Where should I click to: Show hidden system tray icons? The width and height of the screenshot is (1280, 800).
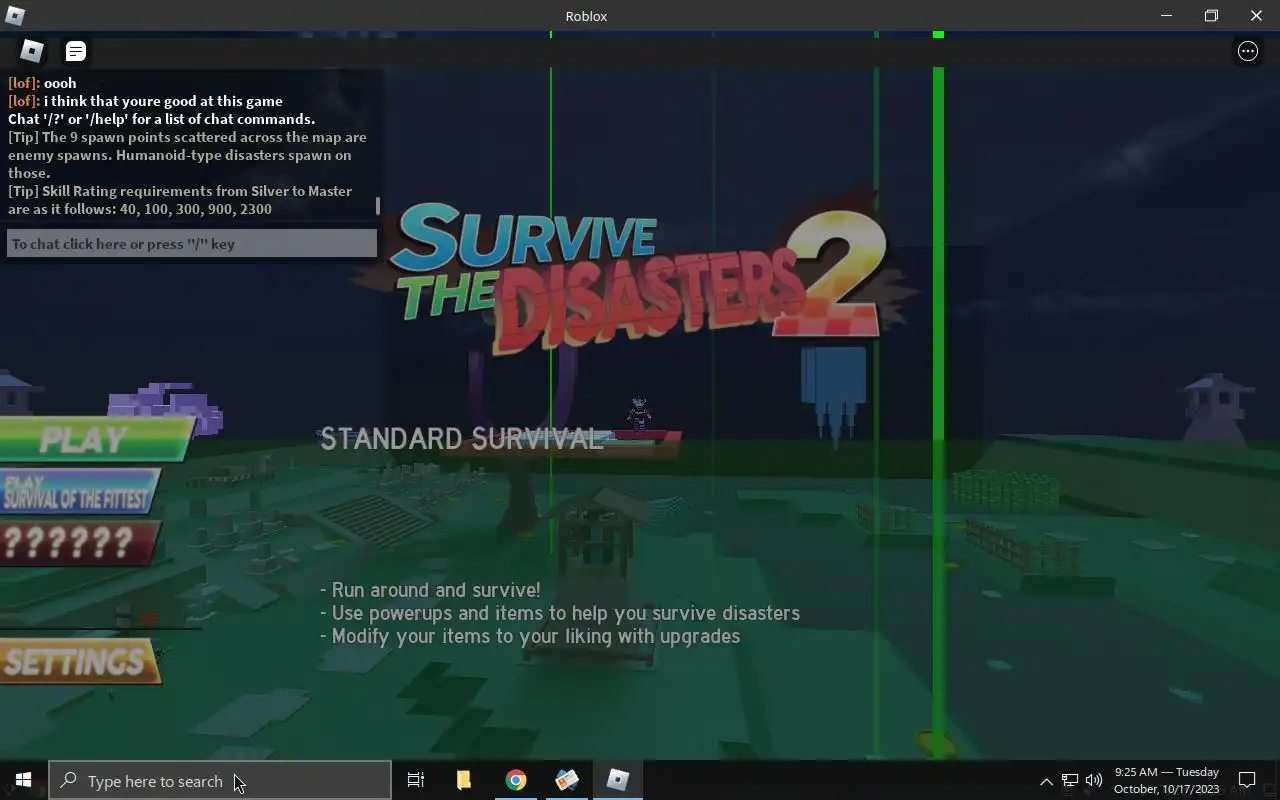[x=1046, y=781]
